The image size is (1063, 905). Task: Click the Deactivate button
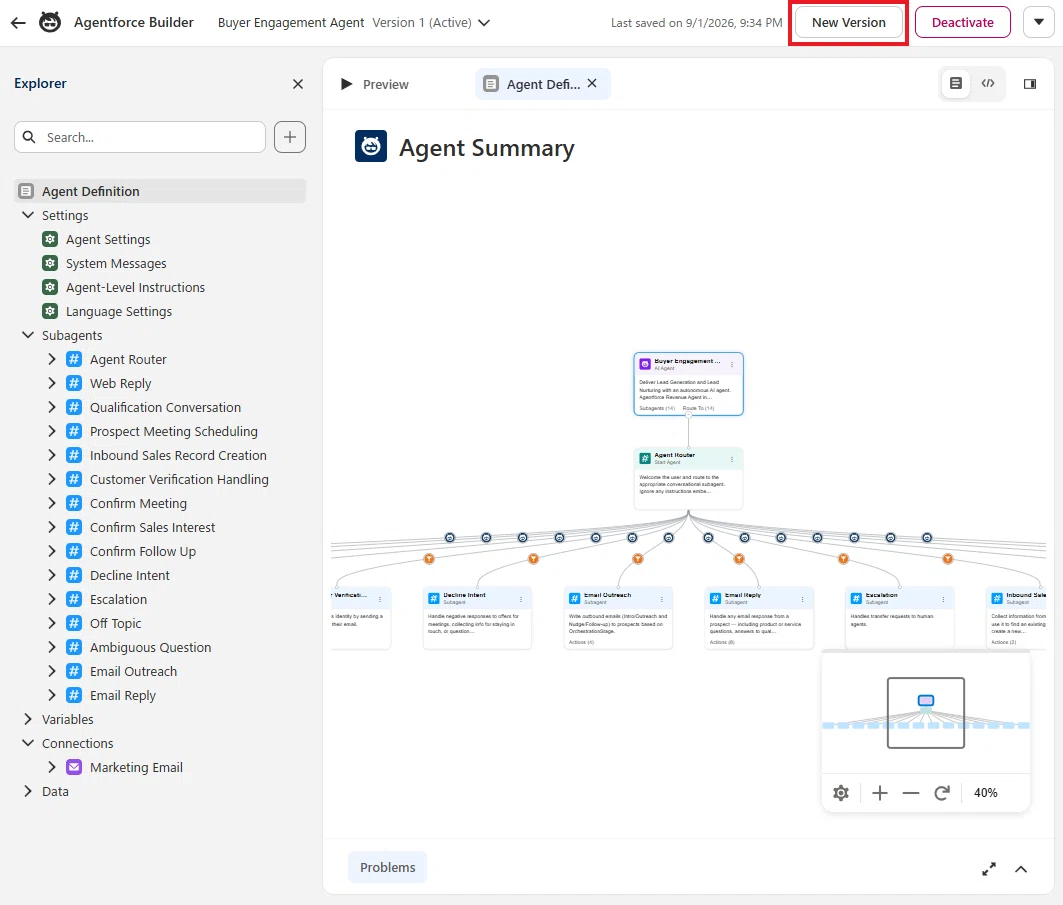962,22
